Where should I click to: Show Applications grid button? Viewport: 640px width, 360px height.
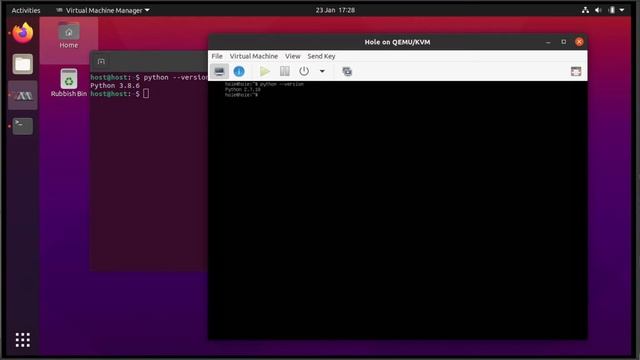(22, 340)
